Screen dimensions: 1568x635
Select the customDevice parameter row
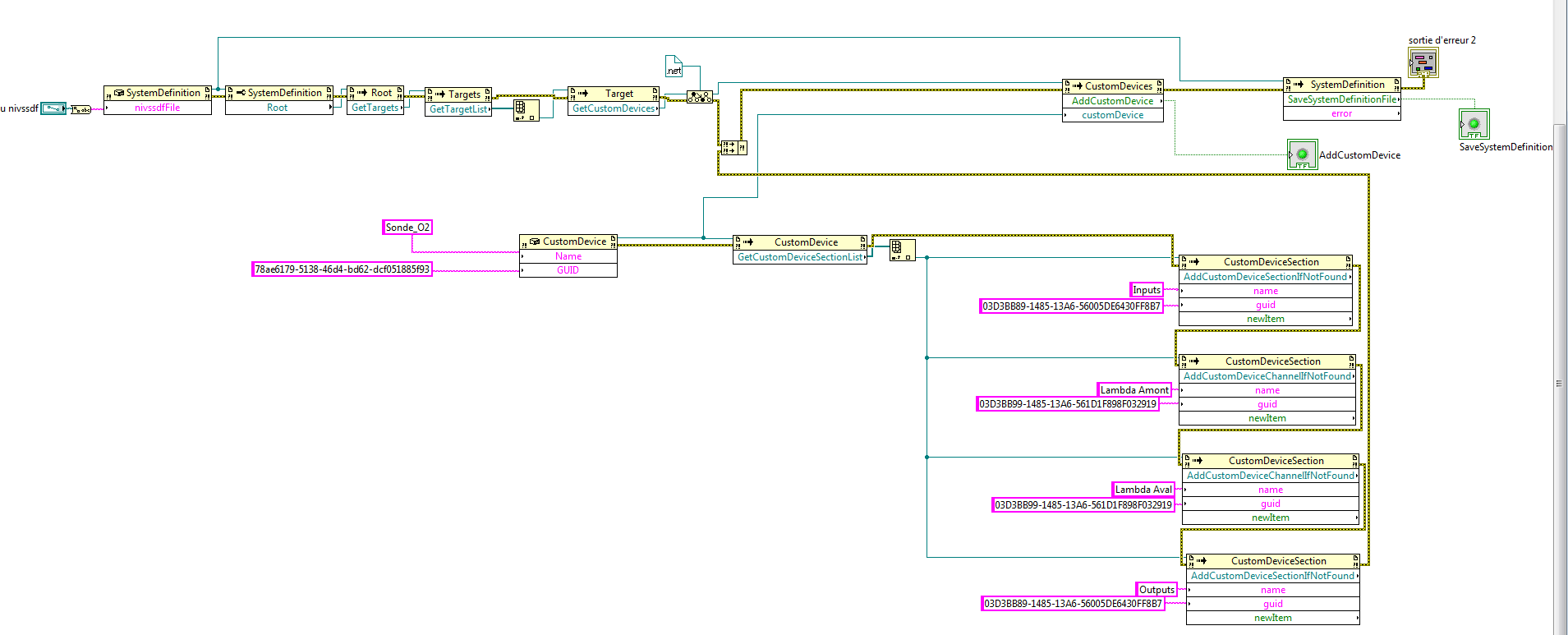pyautogui.click(x=1113, y=115)
